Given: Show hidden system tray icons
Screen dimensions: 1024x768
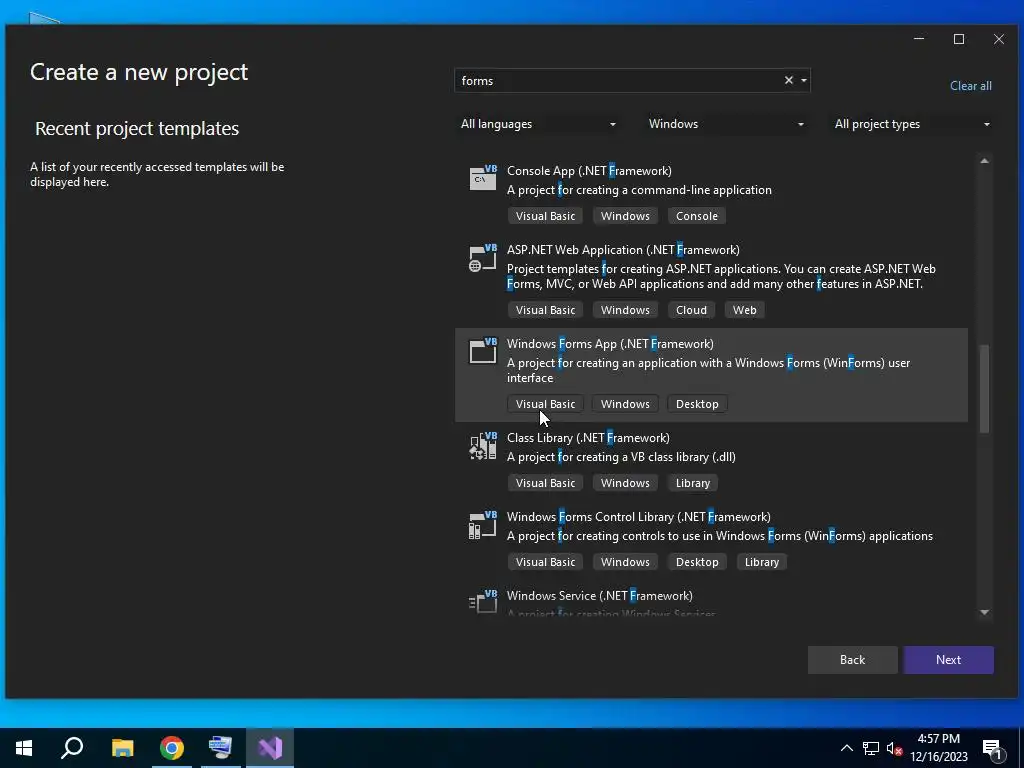Looking at the screenshot, I should click(x=846, y=748).
